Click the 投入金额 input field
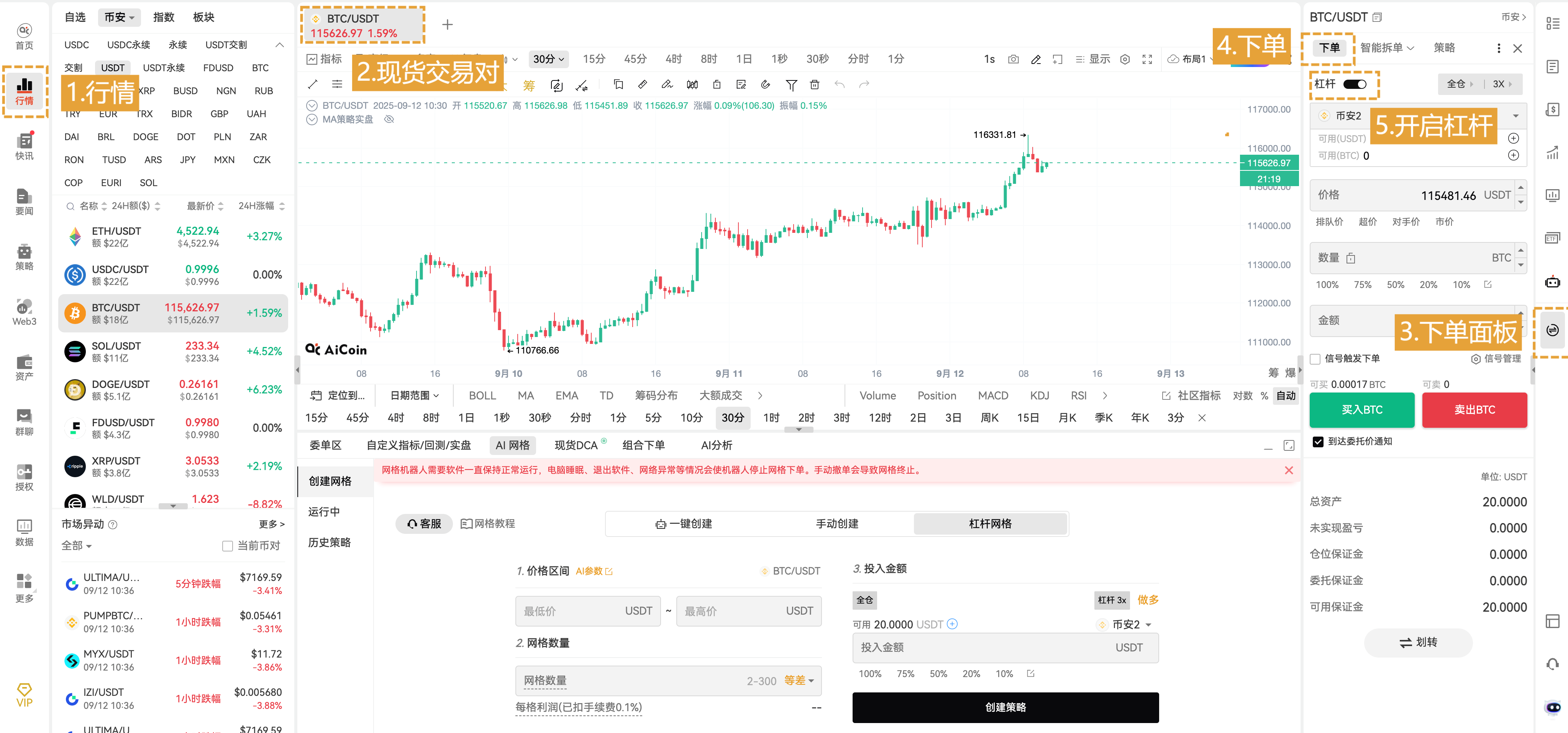 click(x=1005, y=647)
